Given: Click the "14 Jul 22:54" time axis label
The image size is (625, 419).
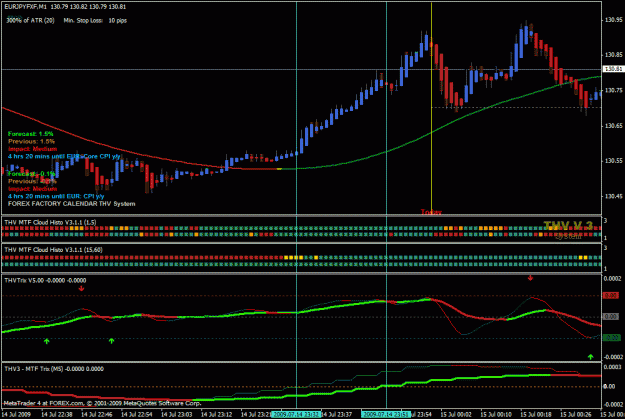Looking at the screenshot, I should point(137,415).
